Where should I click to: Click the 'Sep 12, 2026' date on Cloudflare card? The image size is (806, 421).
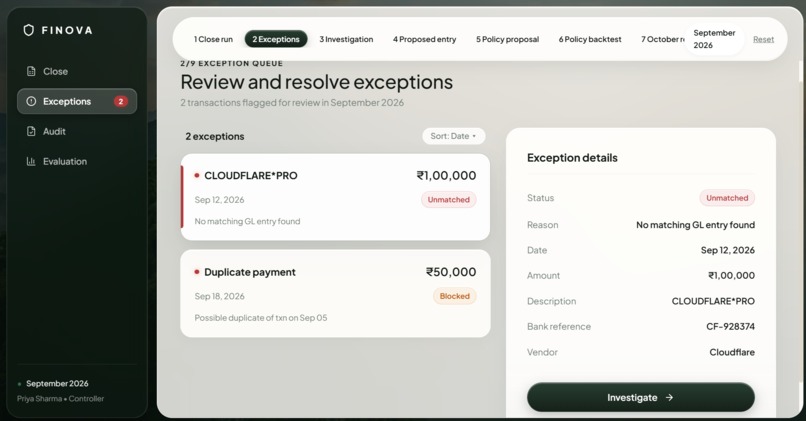[219, 199]
